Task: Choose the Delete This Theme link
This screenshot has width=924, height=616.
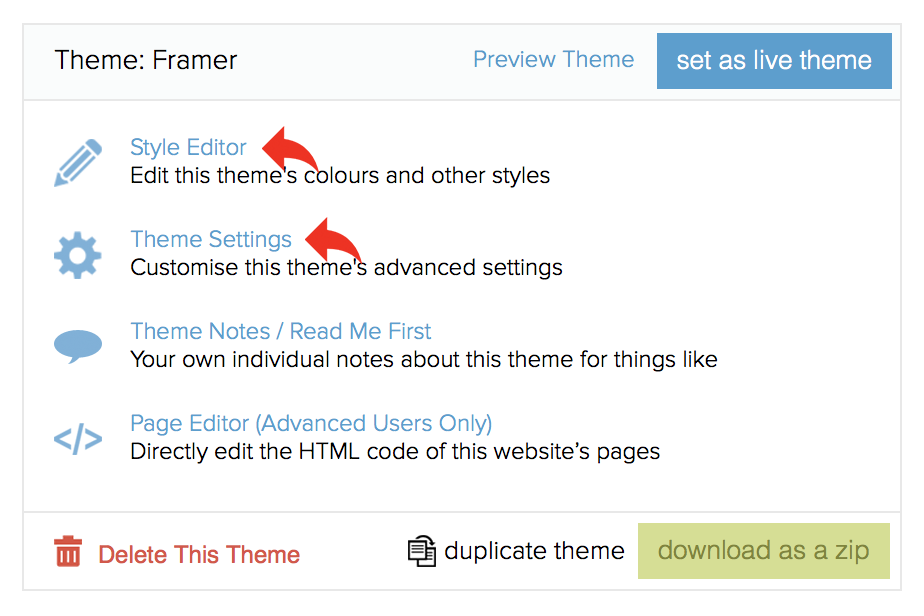Action: pos(199,555)
